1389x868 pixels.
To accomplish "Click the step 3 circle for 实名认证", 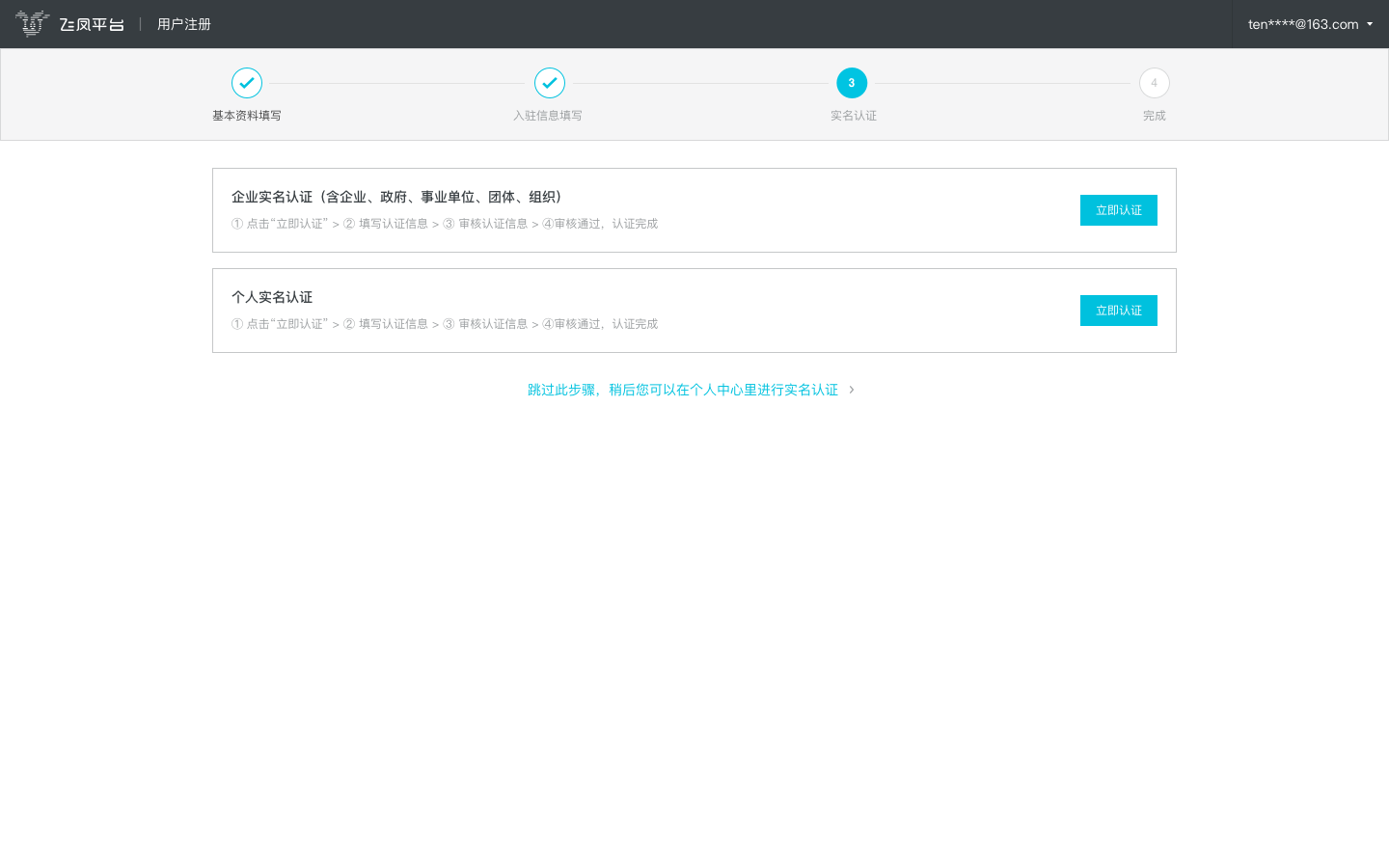I will (x=852, y=83).
